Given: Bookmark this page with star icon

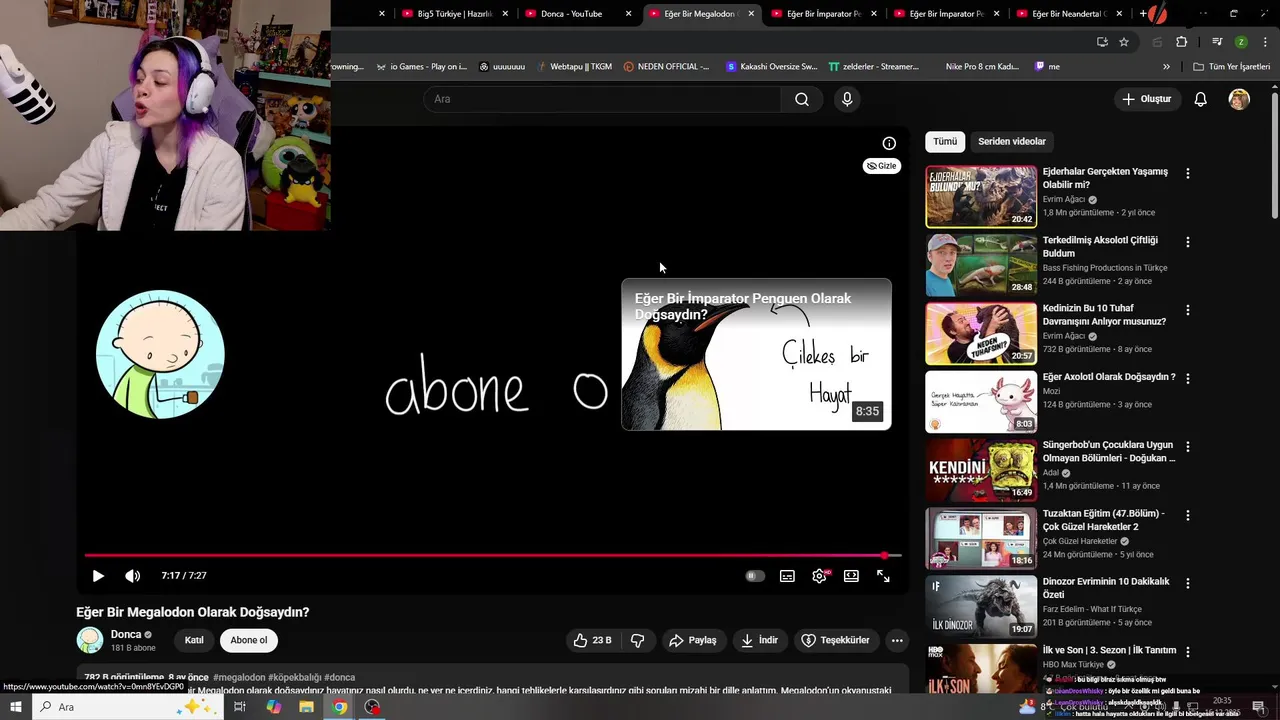Looking at the screenshot, I should coord(1124,42).
